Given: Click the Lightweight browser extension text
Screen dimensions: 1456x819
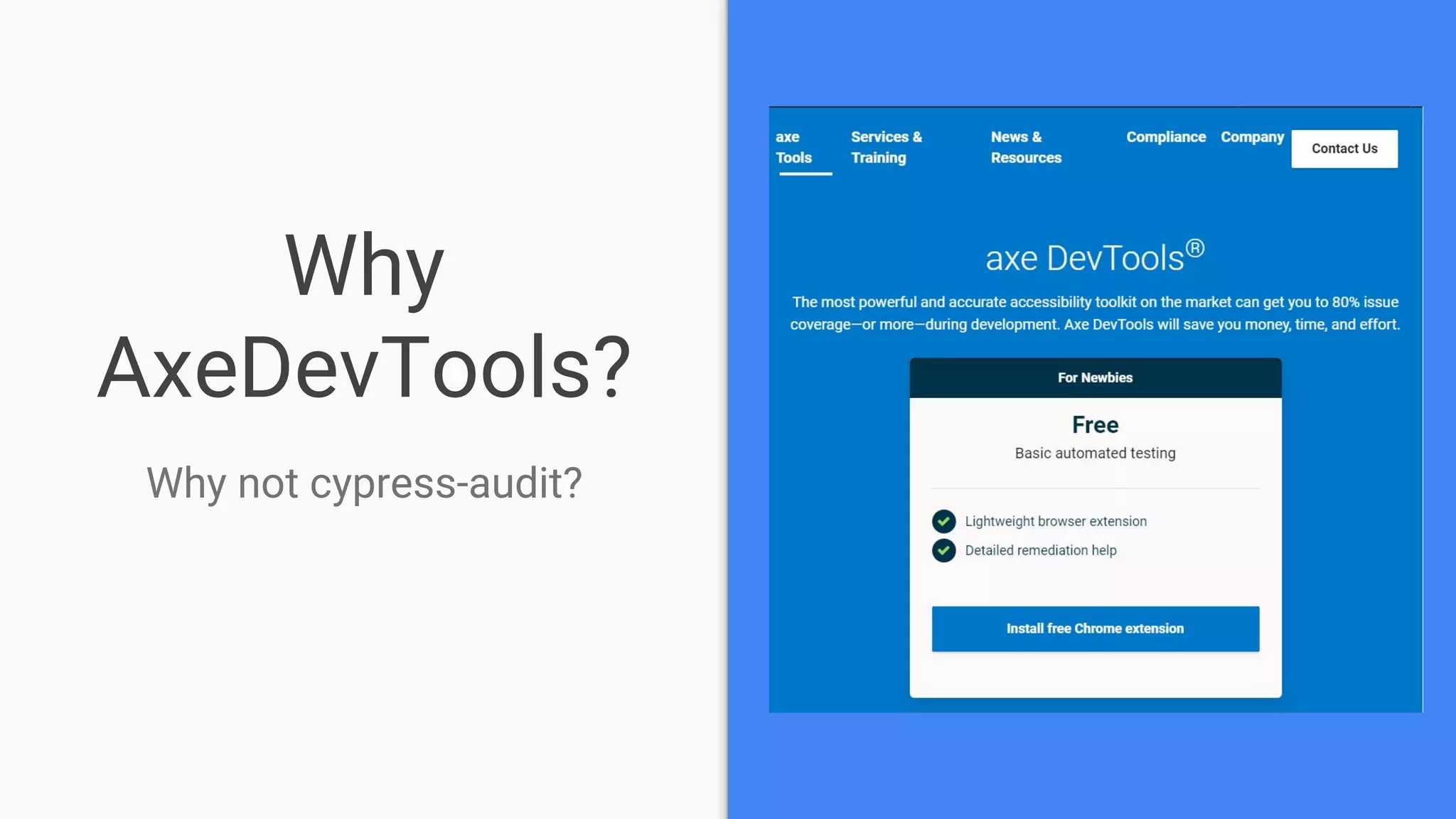Looking at the screenshot, I should [1056, 521].
